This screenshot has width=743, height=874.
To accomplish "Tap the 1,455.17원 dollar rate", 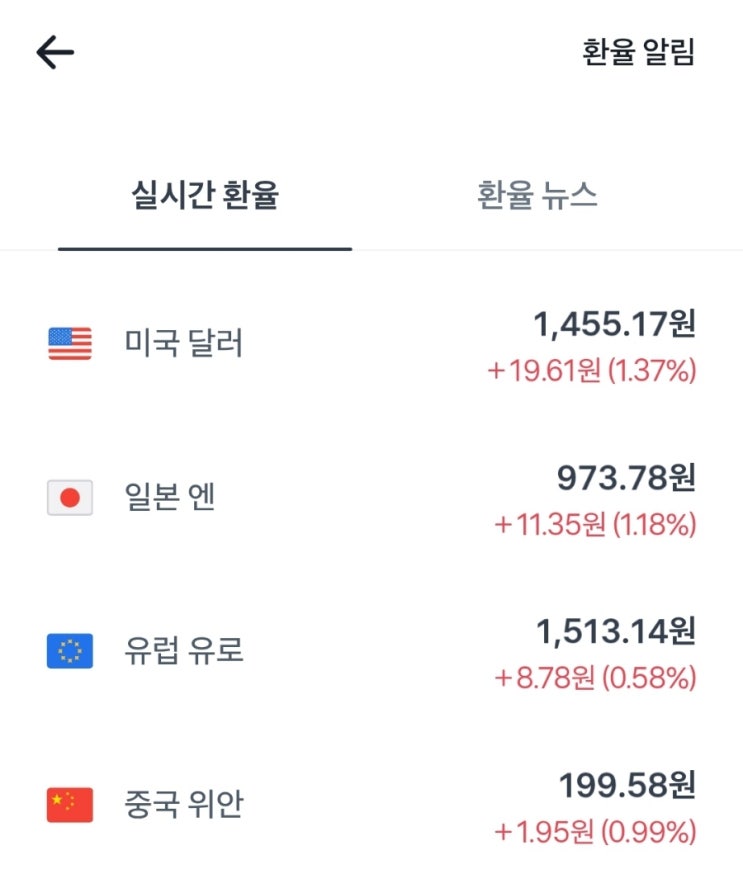I will coord(614,323).
